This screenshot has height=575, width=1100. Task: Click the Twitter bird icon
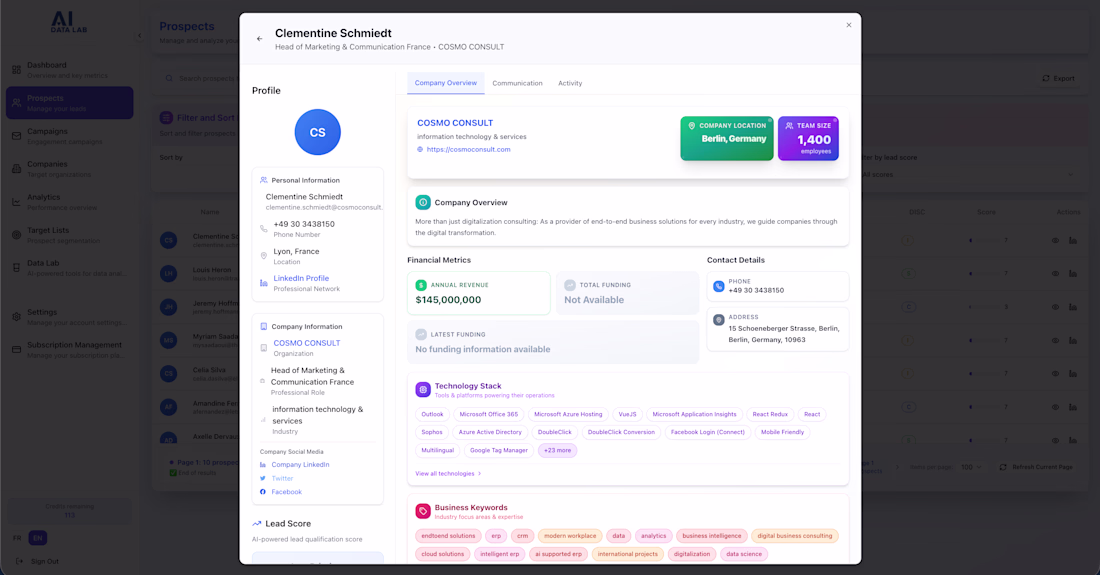263,478
